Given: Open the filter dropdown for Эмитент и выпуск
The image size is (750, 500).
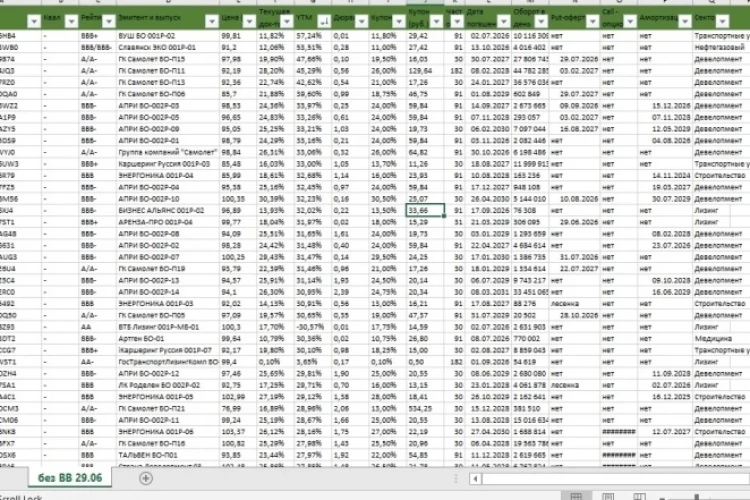Looking at the screenshot, I should point(212,22).
